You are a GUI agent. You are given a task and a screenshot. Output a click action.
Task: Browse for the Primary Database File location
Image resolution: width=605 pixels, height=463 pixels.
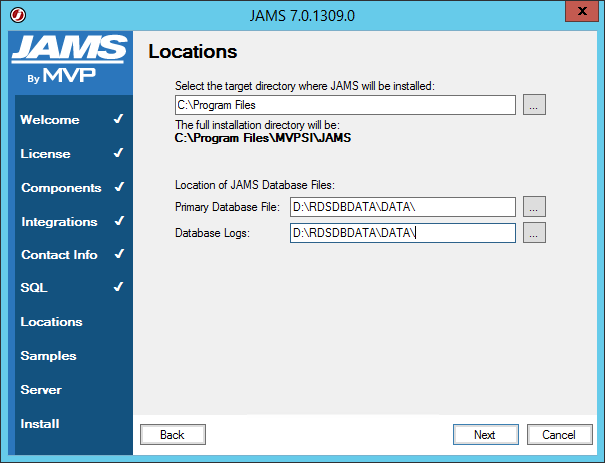click(534, 207)
